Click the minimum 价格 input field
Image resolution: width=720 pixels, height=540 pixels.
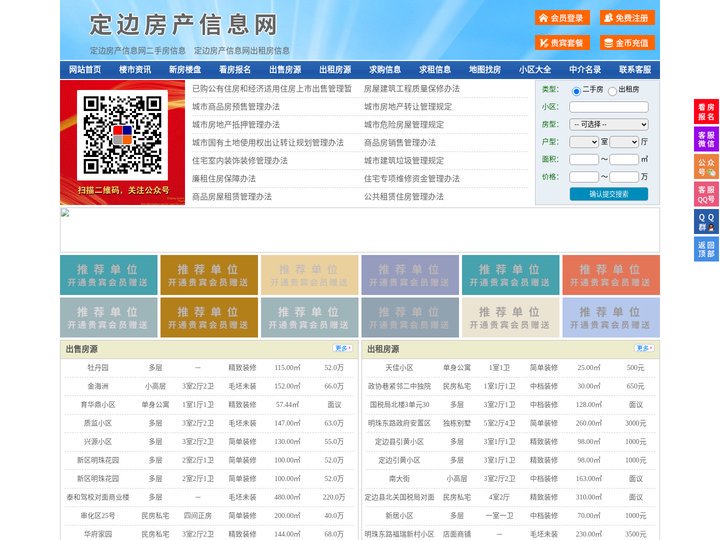point(584,177)
